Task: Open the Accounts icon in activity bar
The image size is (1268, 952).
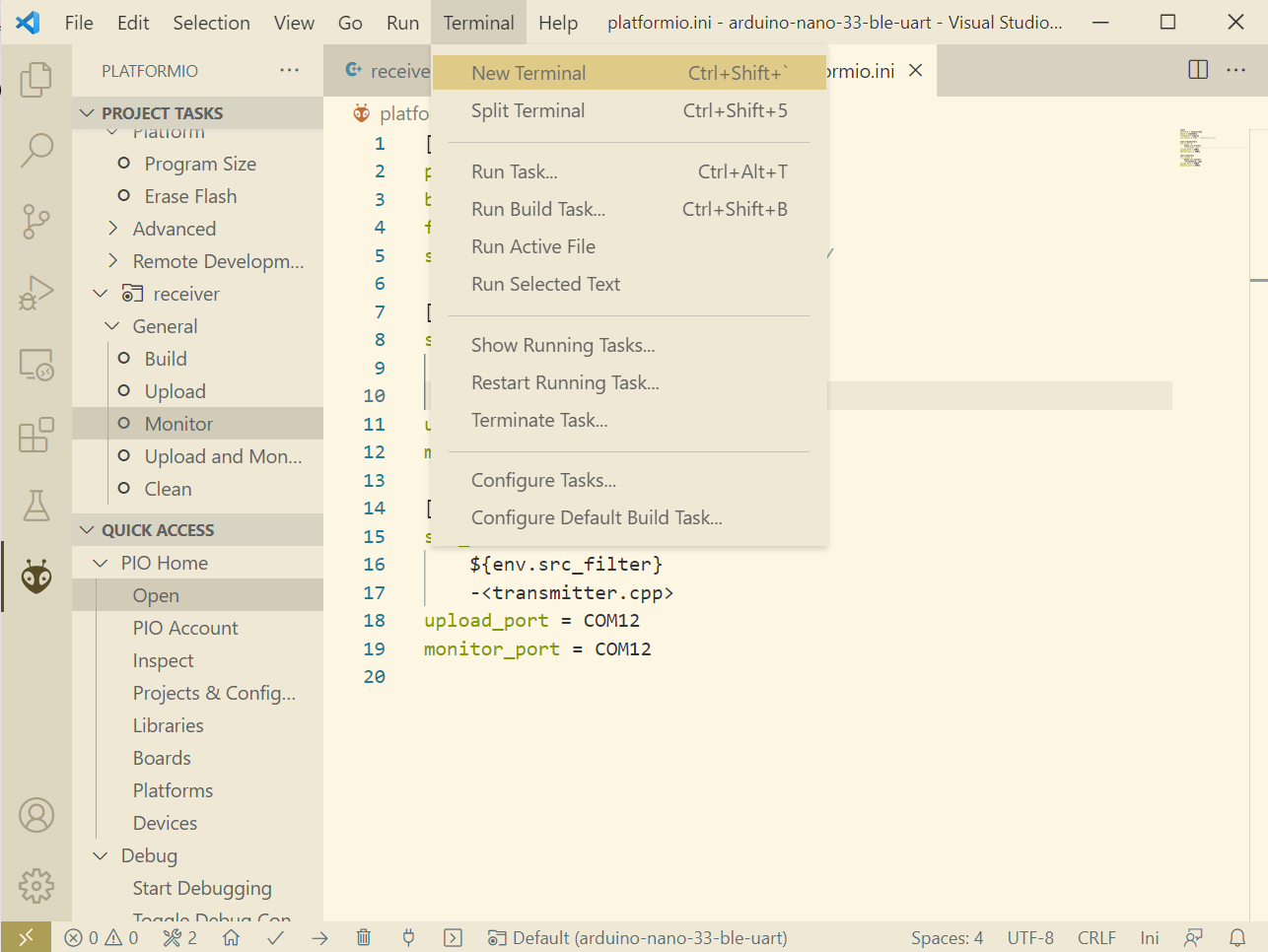Action: click(36, 815)
